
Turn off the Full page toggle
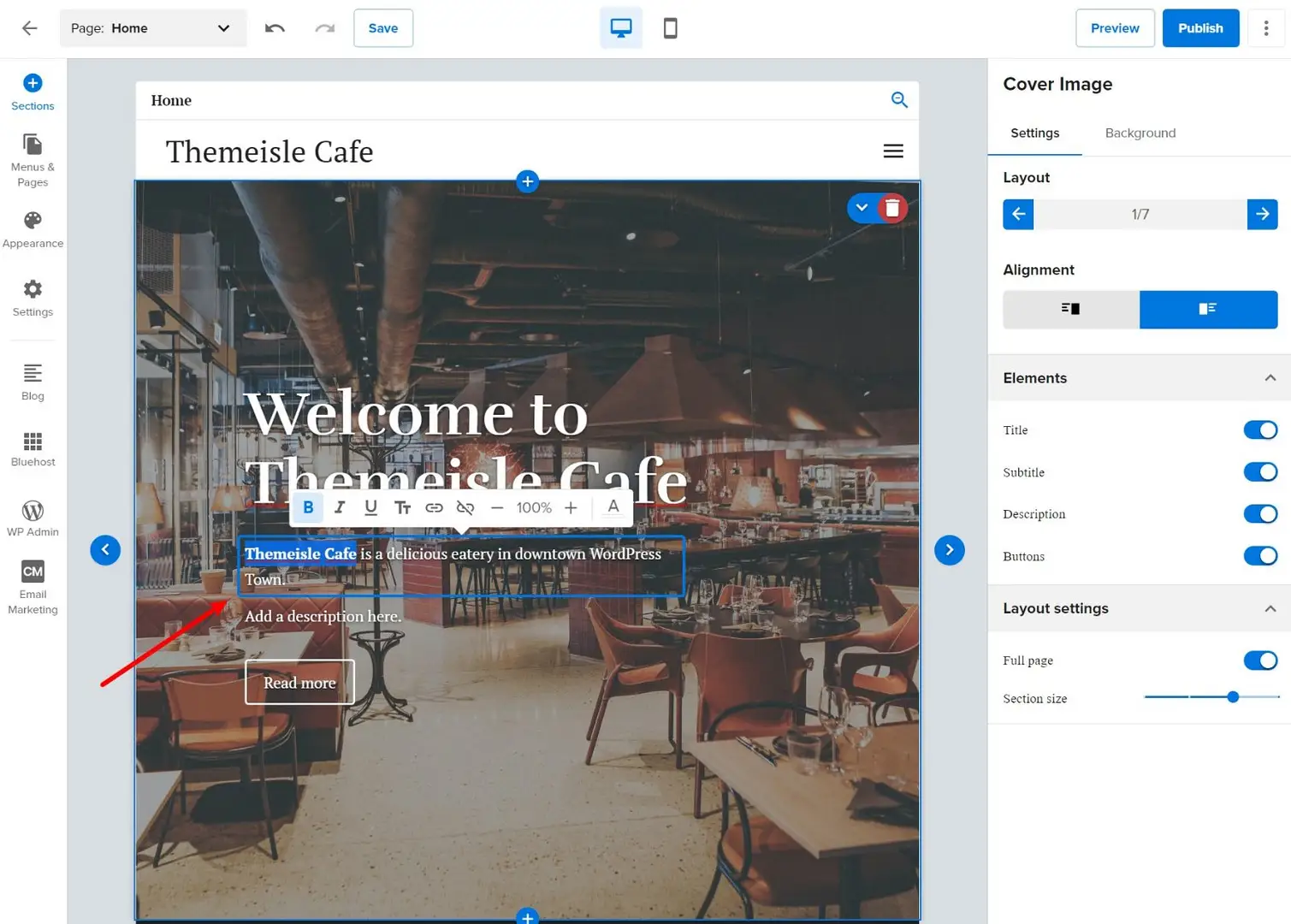click(x=1259, y=660)
